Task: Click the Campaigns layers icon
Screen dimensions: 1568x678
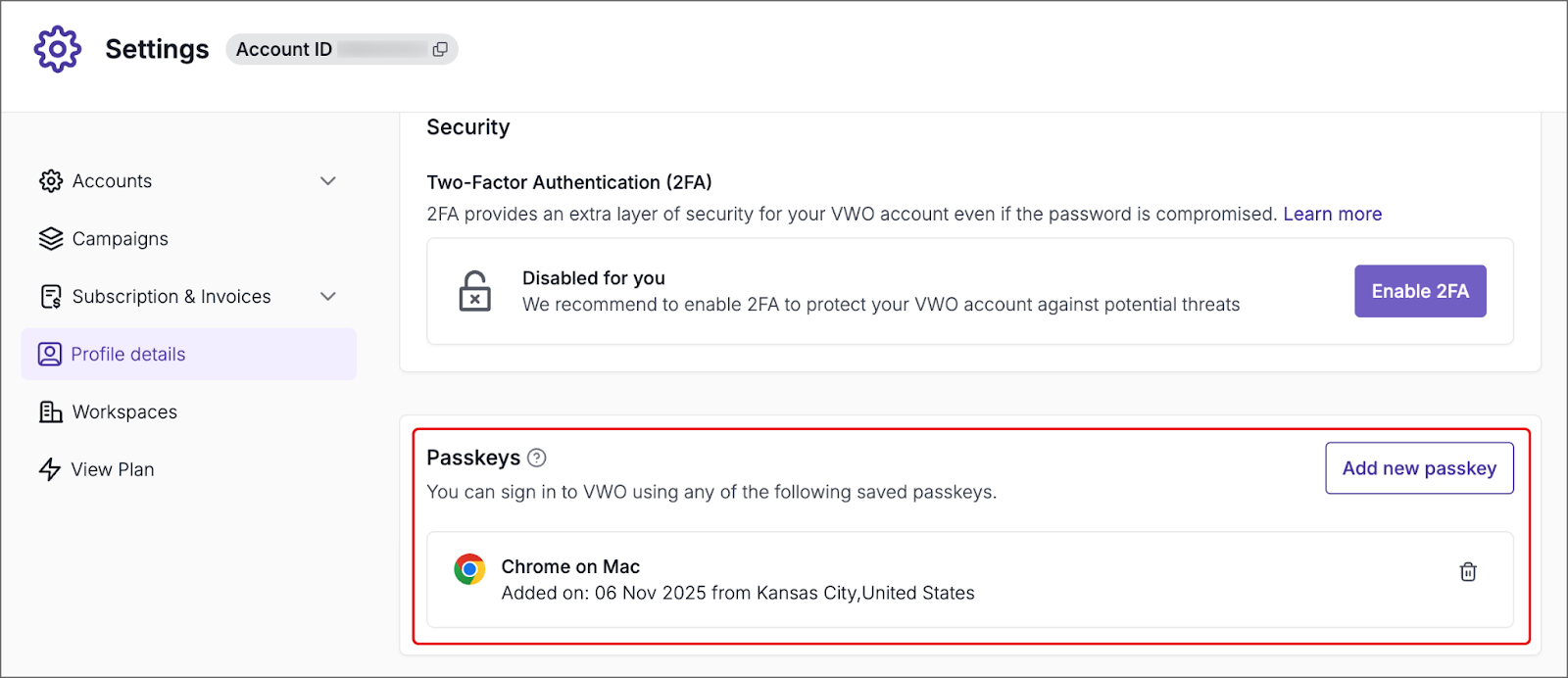Action: 50,238
